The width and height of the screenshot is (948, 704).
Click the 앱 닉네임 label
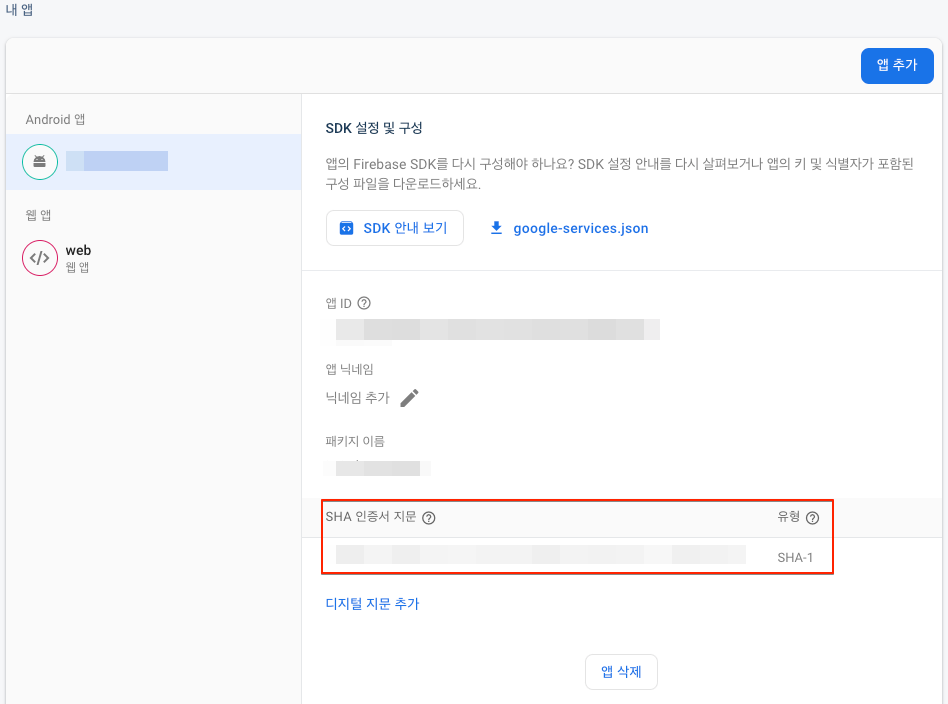pyautogui.click(x=349, y=369)
